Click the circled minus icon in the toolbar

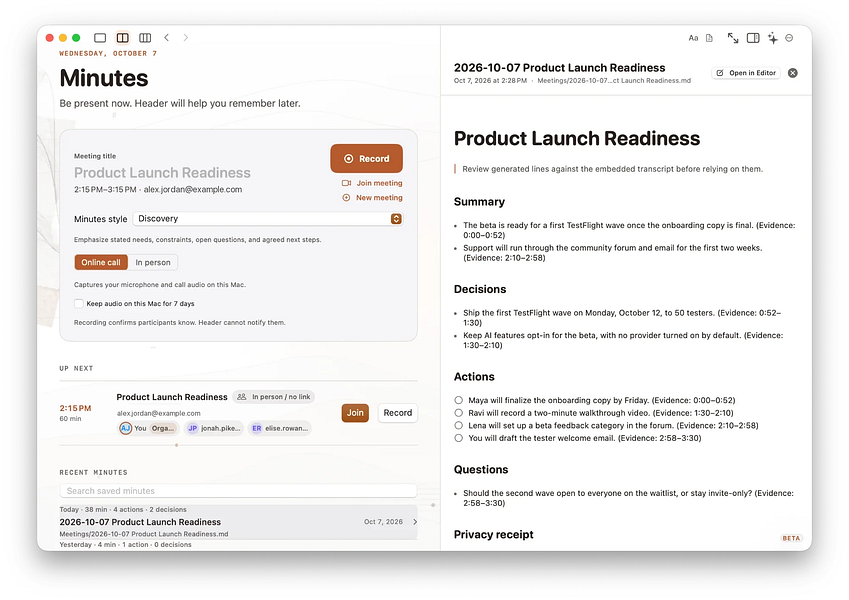click(x=789, y=38)
